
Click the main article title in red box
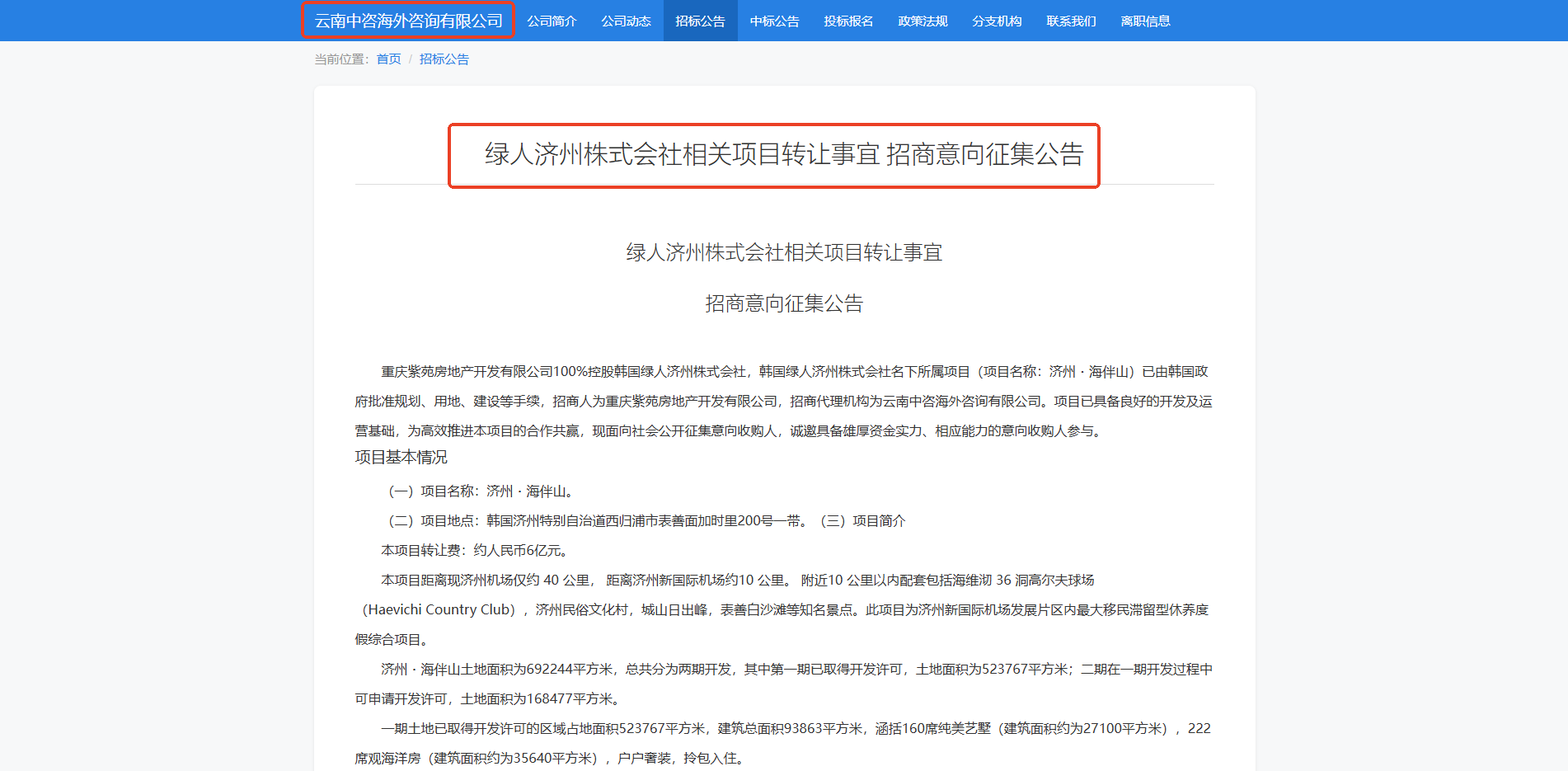[783, 154]
